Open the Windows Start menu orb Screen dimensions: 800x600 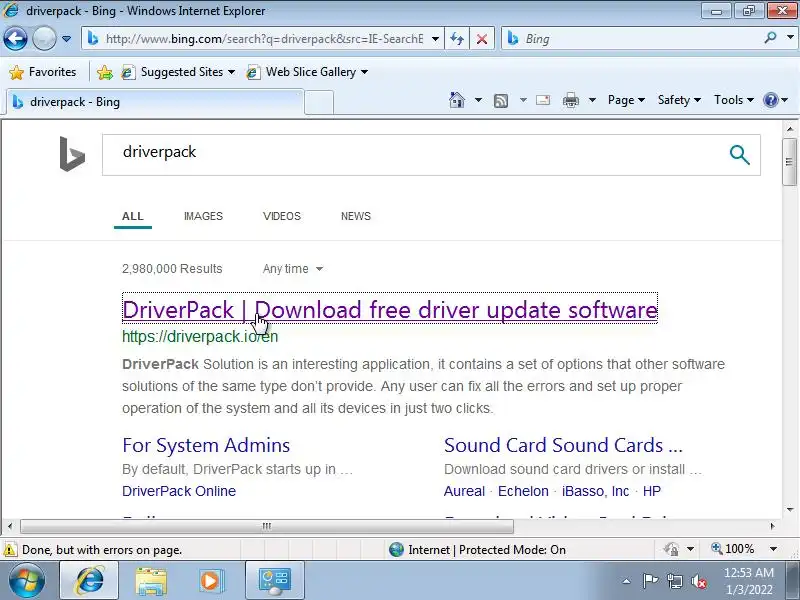click(26, 580)
